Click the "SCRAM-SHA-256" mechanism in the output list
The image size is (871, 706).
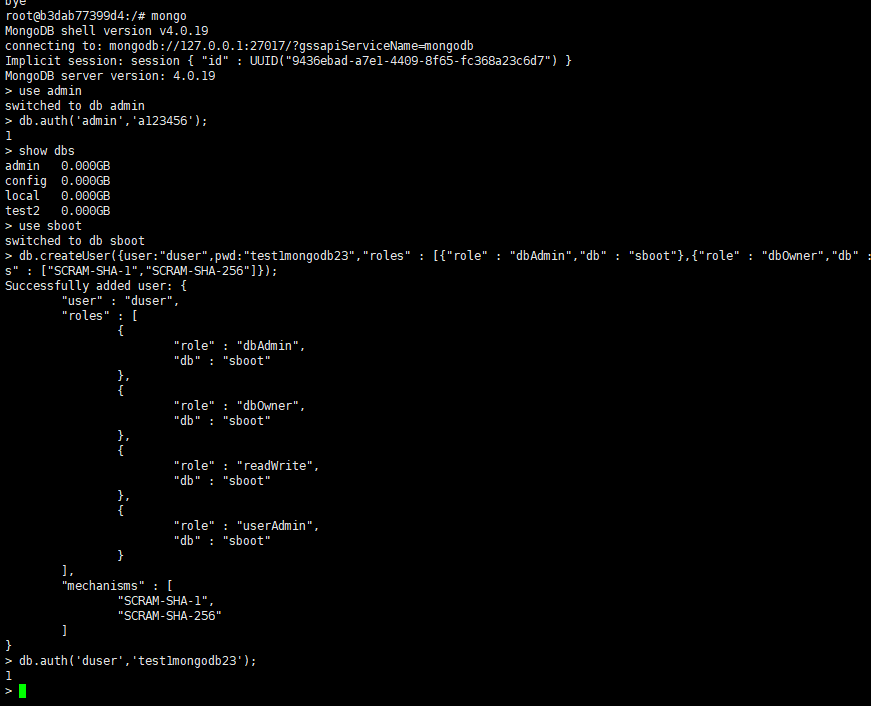170,616
